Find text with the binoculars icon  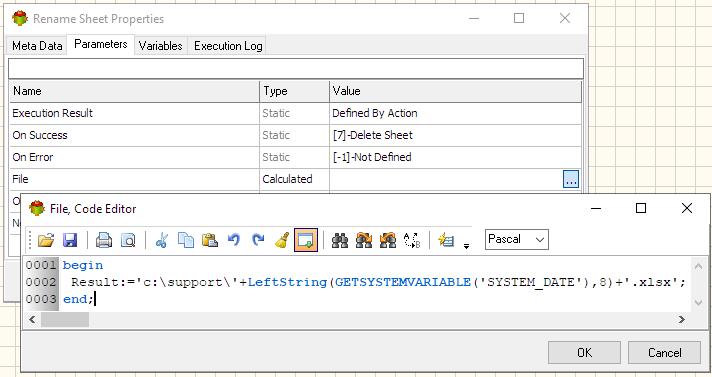point(340,240)
